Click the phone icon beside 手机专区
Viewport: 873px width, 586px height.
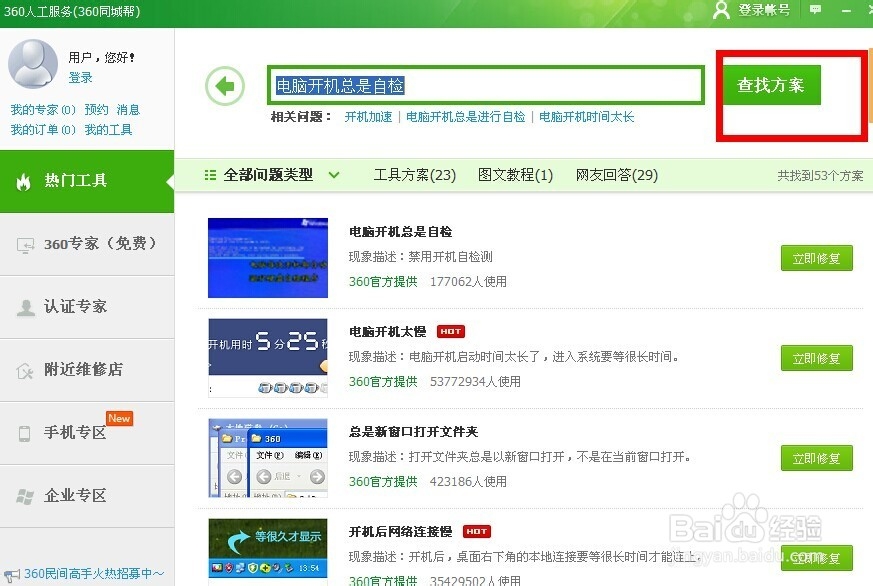[24, 433]
